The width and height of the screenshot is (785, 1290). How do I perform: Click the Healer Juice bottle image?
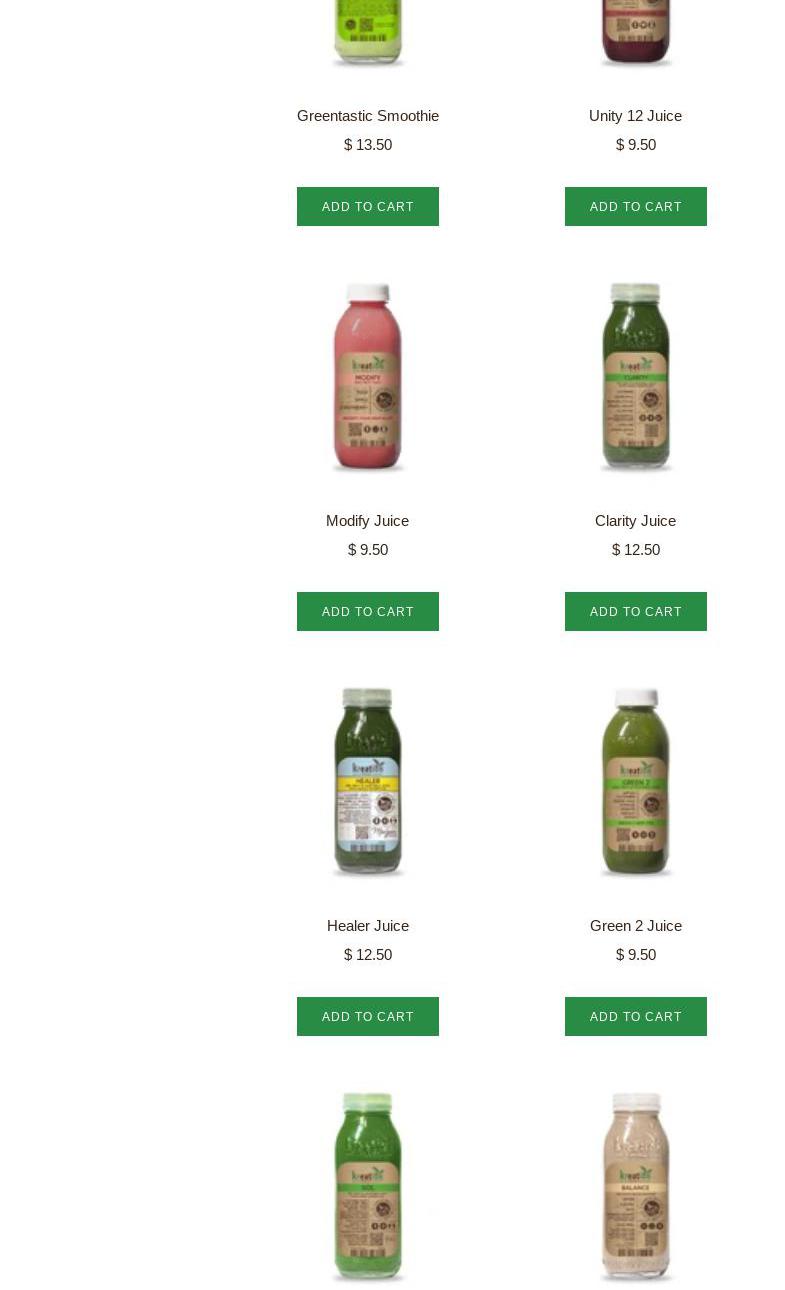point(368,782)
